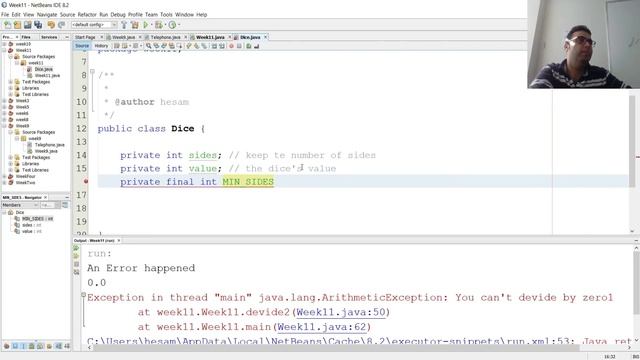Click the editor vertical scrollbar
This screenshot has width=640, height=360.
632,141
